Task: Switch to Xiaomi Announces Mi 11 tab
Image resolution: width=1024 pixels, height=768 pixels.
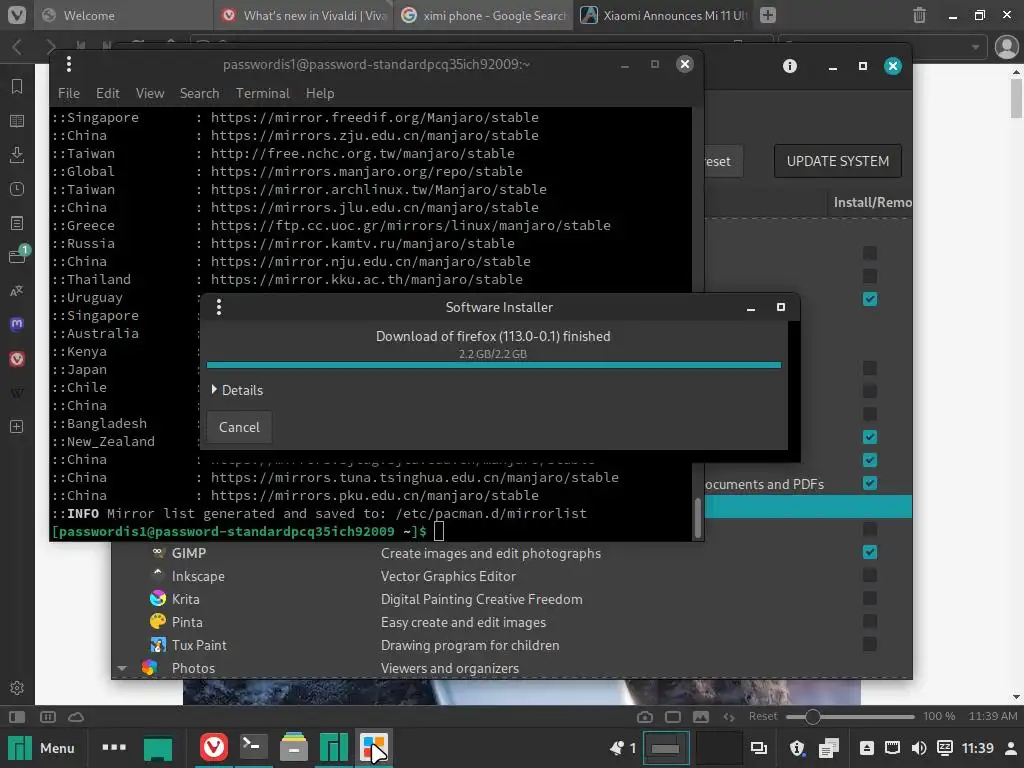Action: tap(664, 15)
